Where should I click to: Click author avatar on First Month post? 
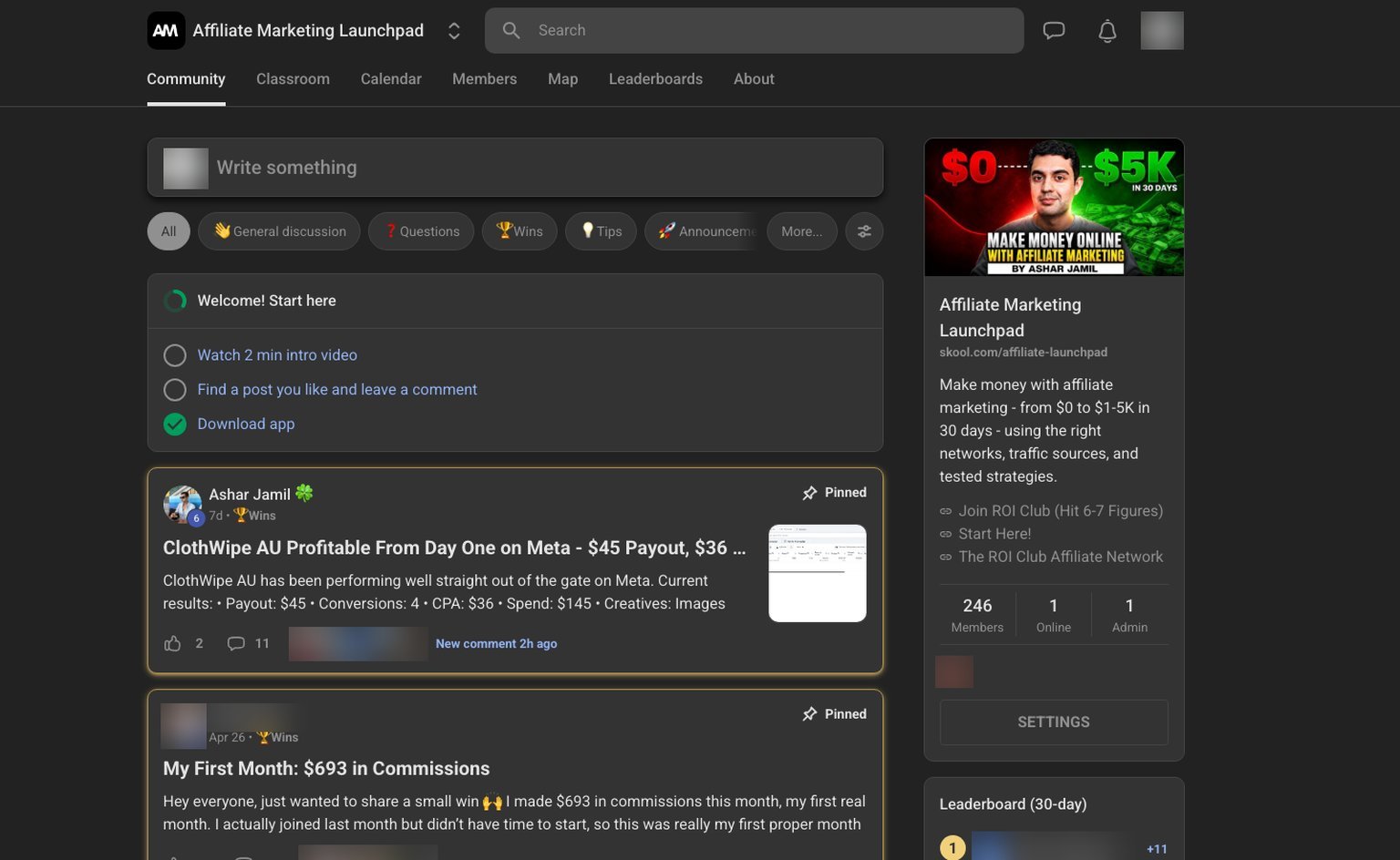click(x=183, y=726)
